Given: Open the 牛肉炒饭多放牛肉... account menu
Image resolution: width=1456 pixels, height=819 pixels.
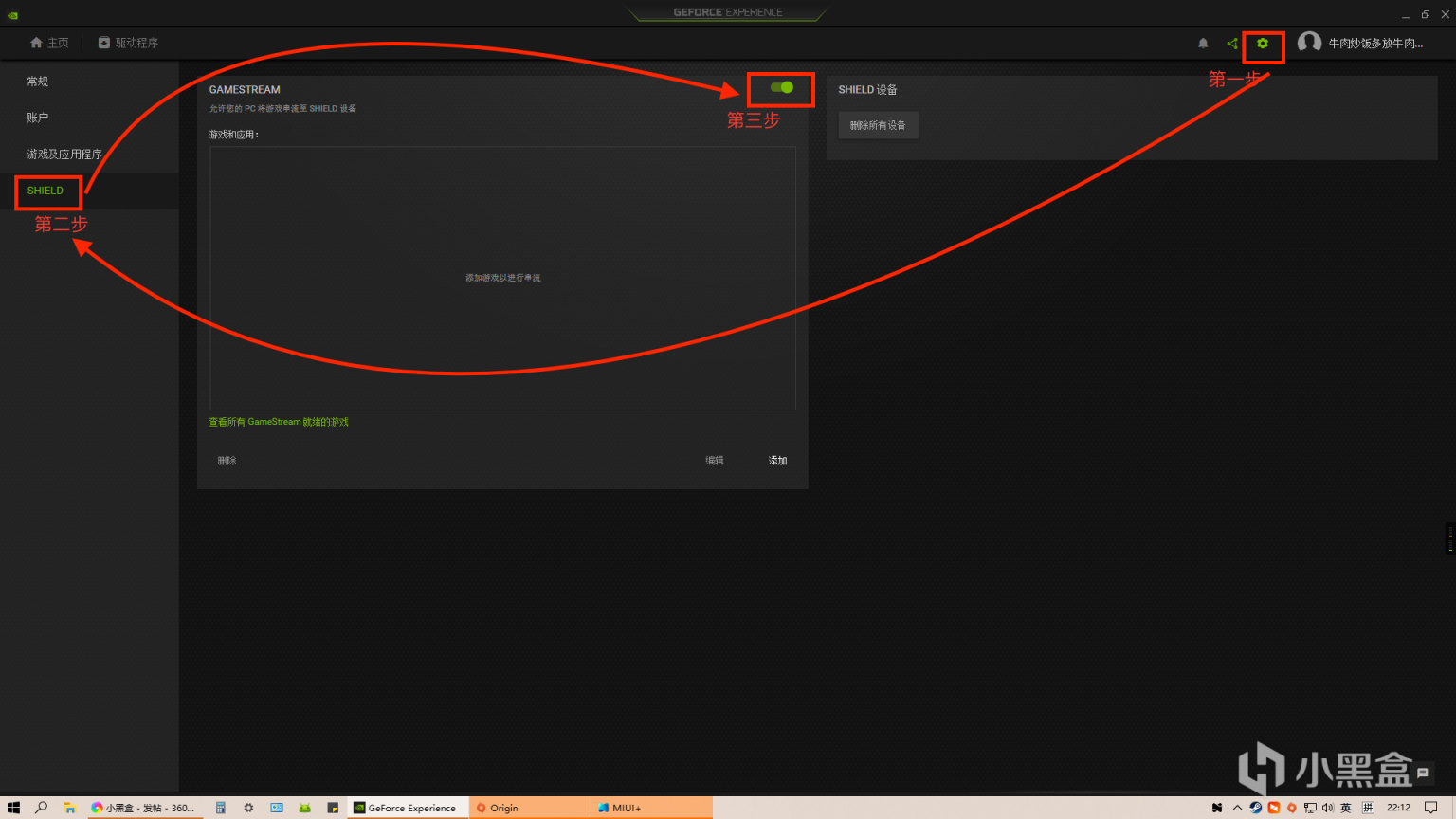Looking at the screenshot, I should click(1375, 44).
